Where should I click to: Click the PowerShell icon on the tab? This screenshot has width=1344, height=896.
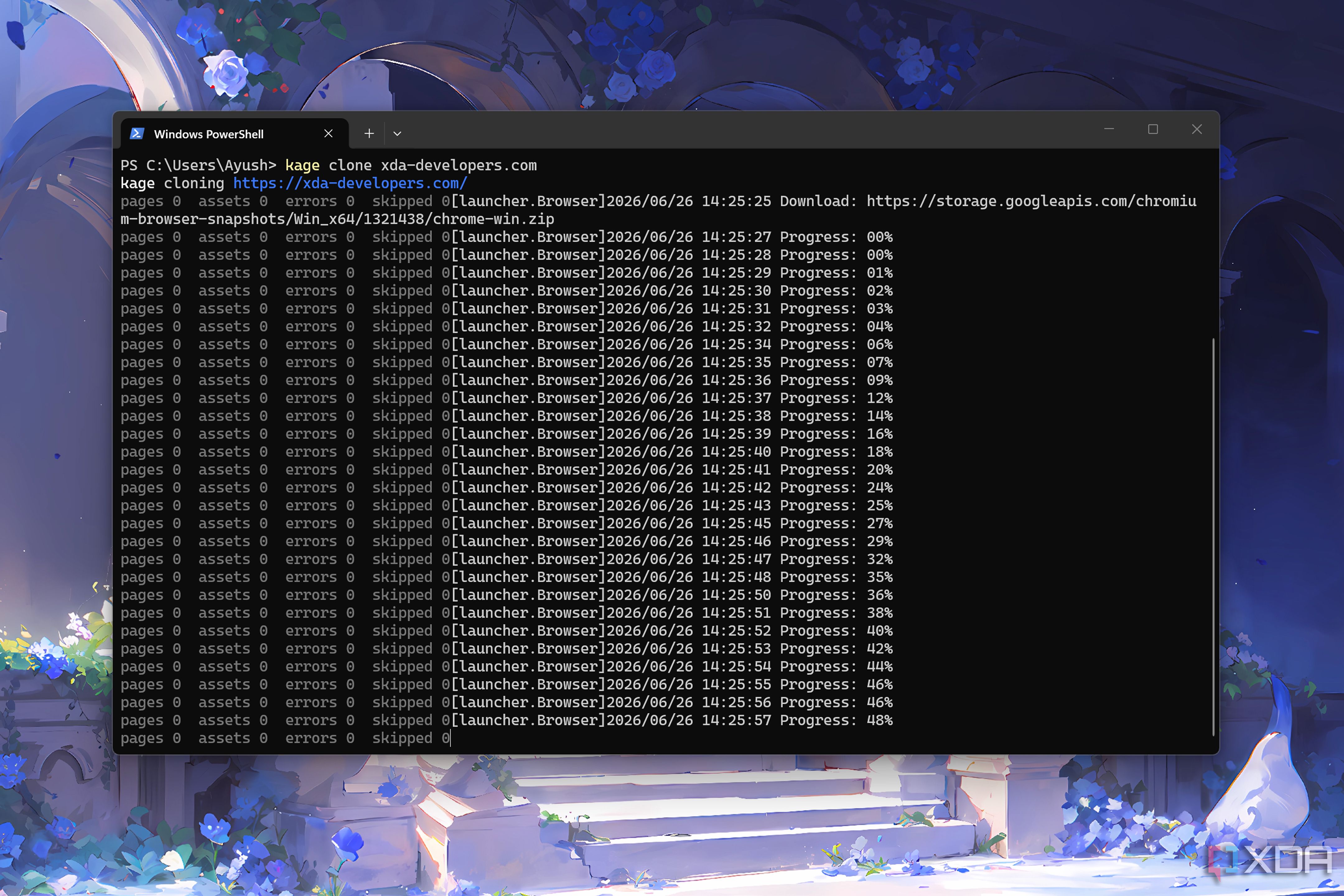pos(137,134)
